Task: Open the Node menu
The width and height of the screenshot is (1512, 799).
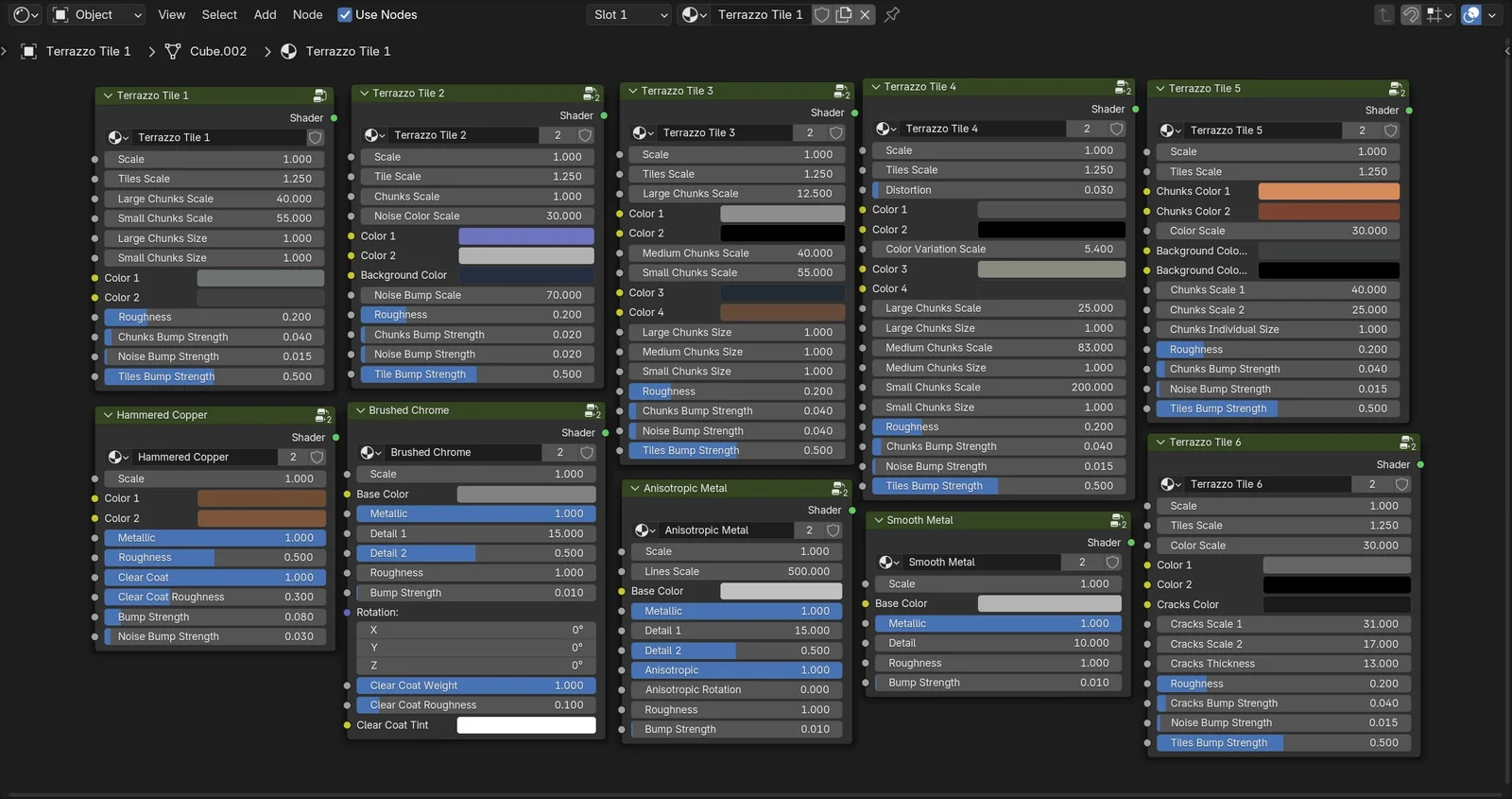Action: click(x=308, y=14)
